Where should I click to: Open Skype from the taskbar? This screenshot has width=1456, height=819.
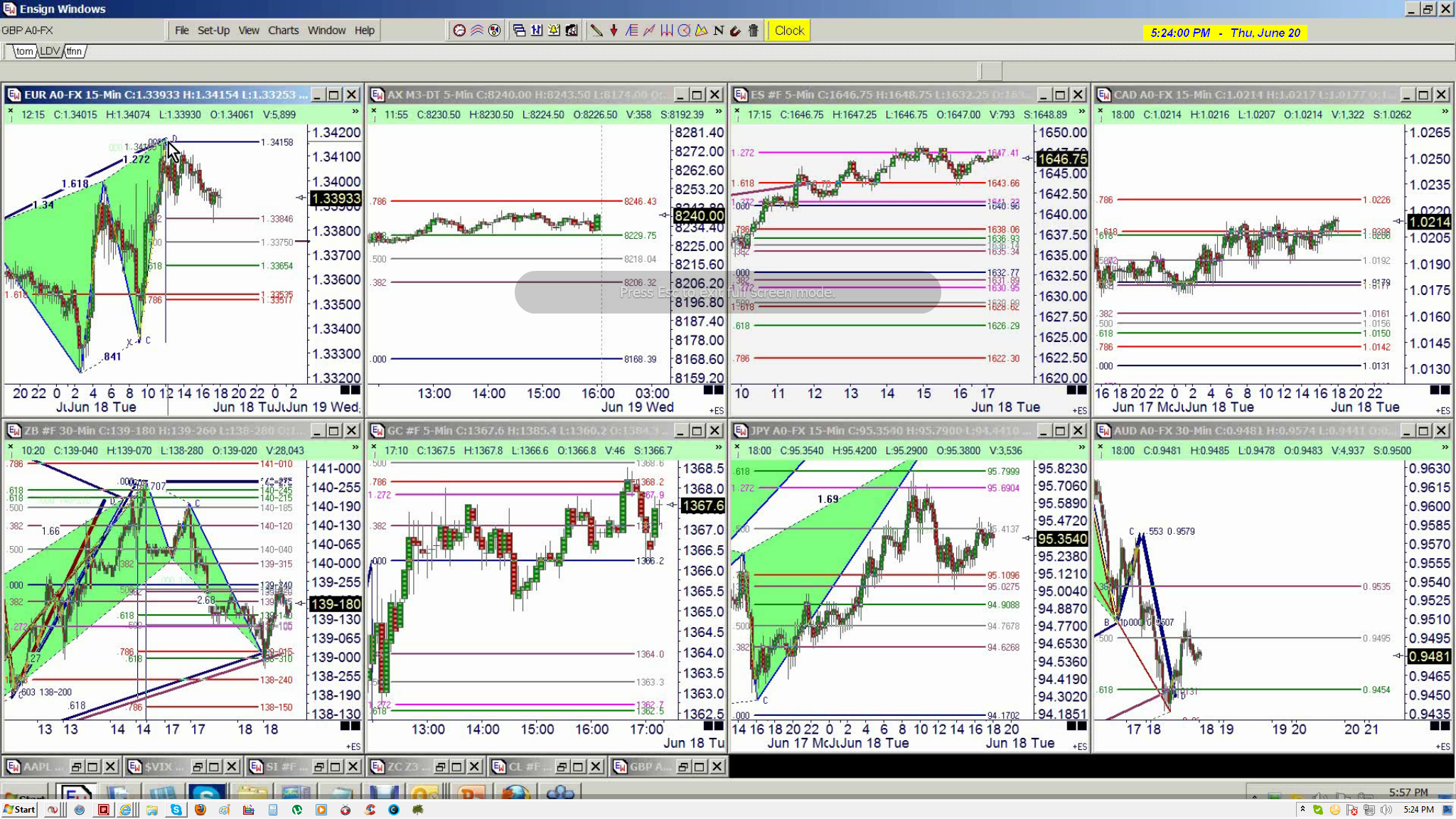tap(176, 809)
